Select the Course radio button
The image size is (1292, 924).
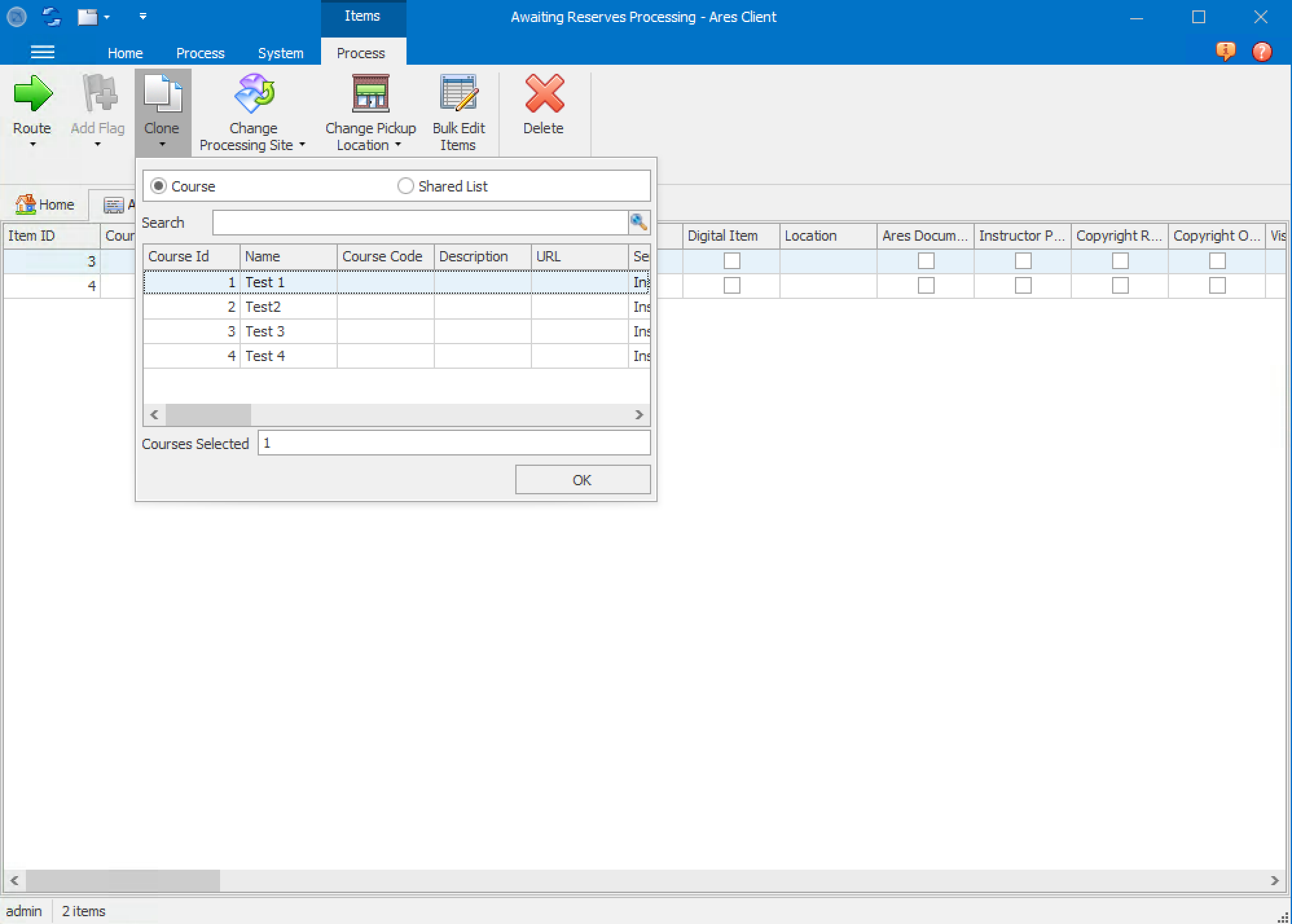pos(159,186)
